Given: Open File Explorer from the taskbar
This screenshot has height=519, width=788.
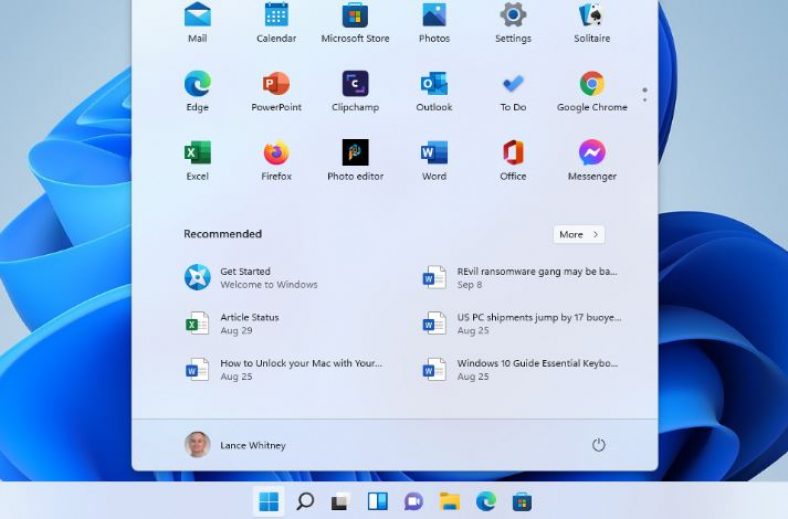Looking at the screenshot, I should [x=450, y=501].
